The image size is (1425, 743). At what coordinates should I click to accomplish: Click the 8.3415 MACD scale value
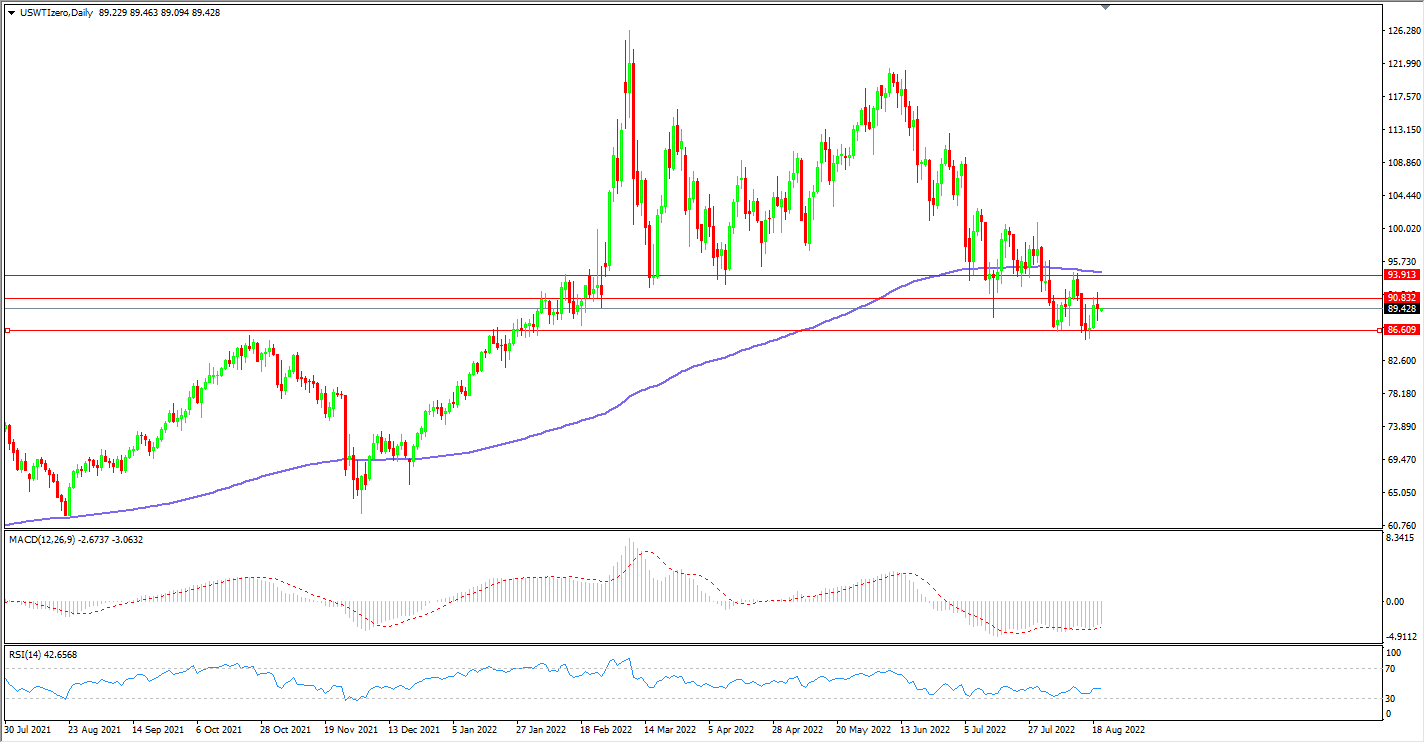pyautogui.click(x=1401, y=539)
